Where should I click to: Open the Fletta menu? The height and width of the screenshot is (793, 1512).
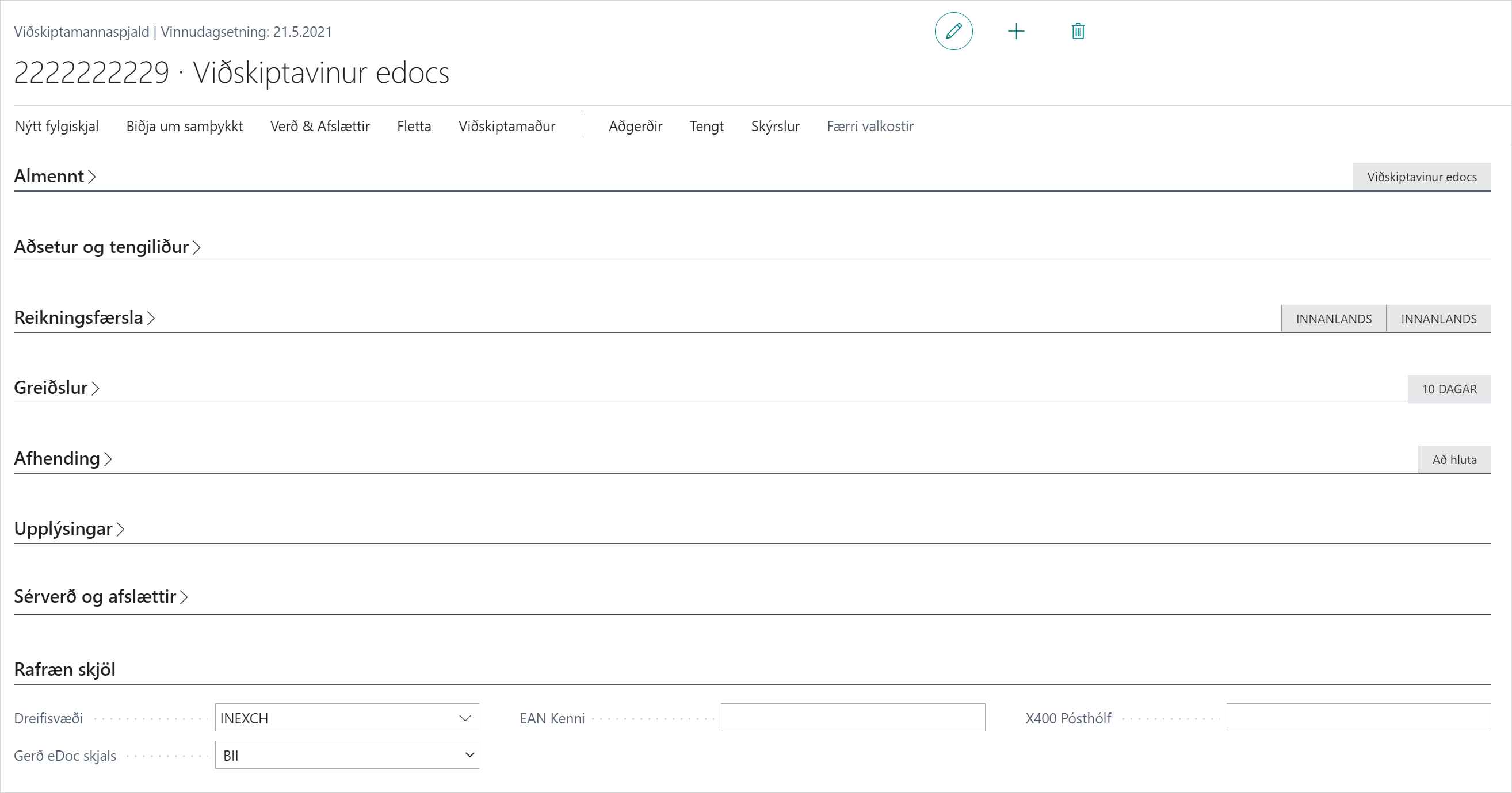pos(414,126)
